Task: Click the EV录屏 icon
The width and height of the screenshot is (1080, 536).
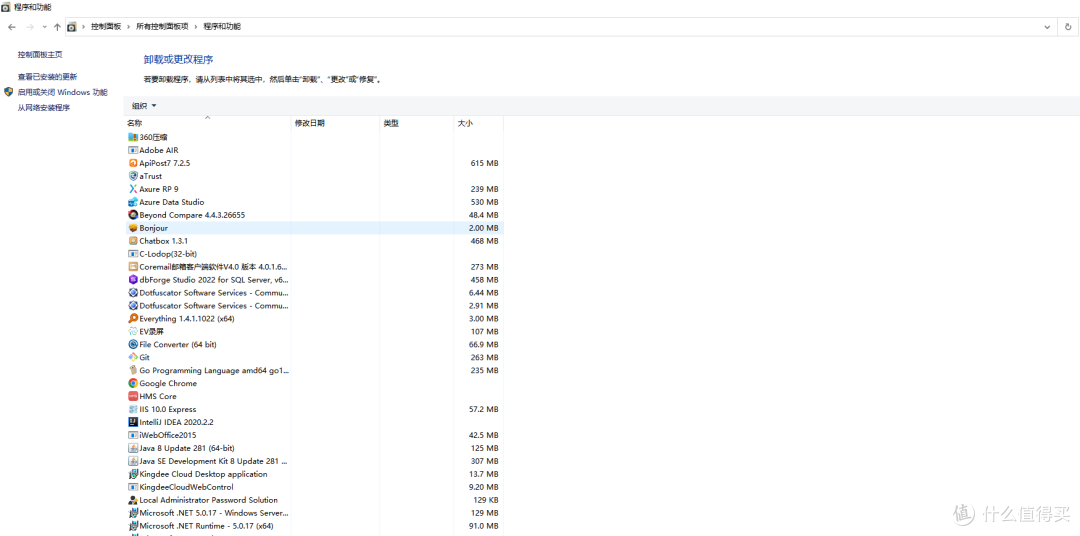Action: click(133, 331)
